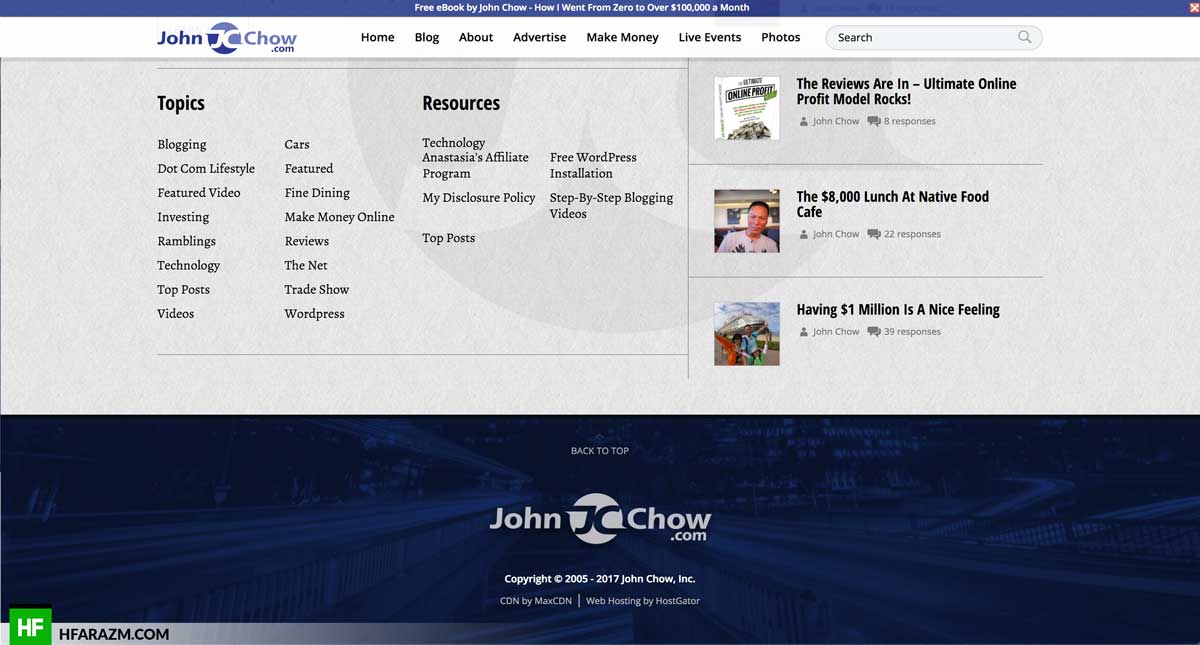Image resolution: width=1200 pixels, height=645 pixels.
Task: Close the free eBook banner
Action: tap(1193, 7)
